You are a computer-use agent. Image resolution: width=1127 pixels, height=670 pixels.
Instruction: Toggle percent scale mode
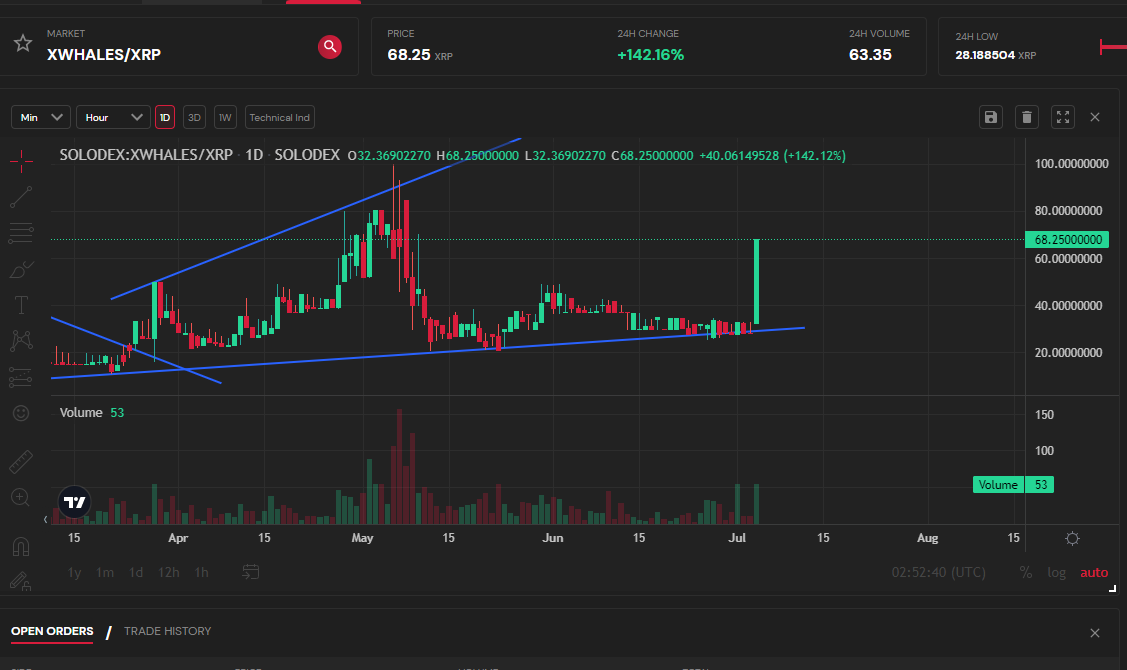click(x=1026, y=572)
